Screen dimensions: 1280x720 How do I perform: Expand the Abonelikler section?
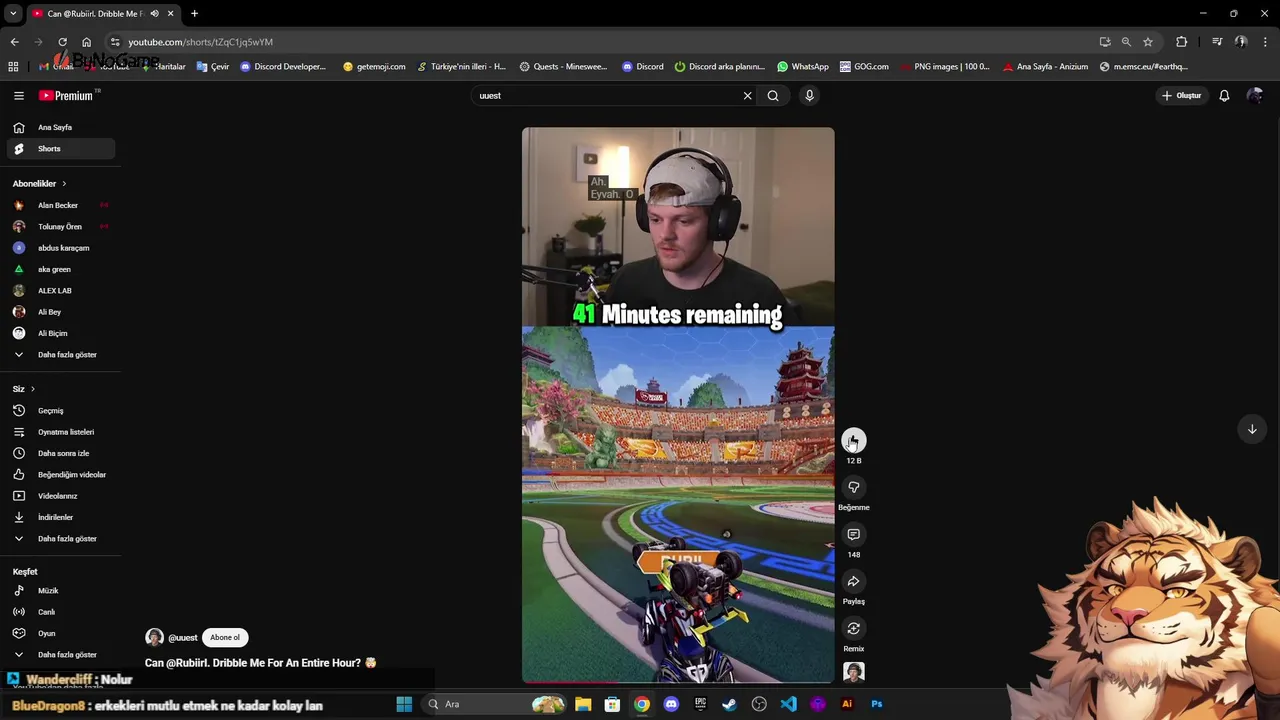[39, 184]
